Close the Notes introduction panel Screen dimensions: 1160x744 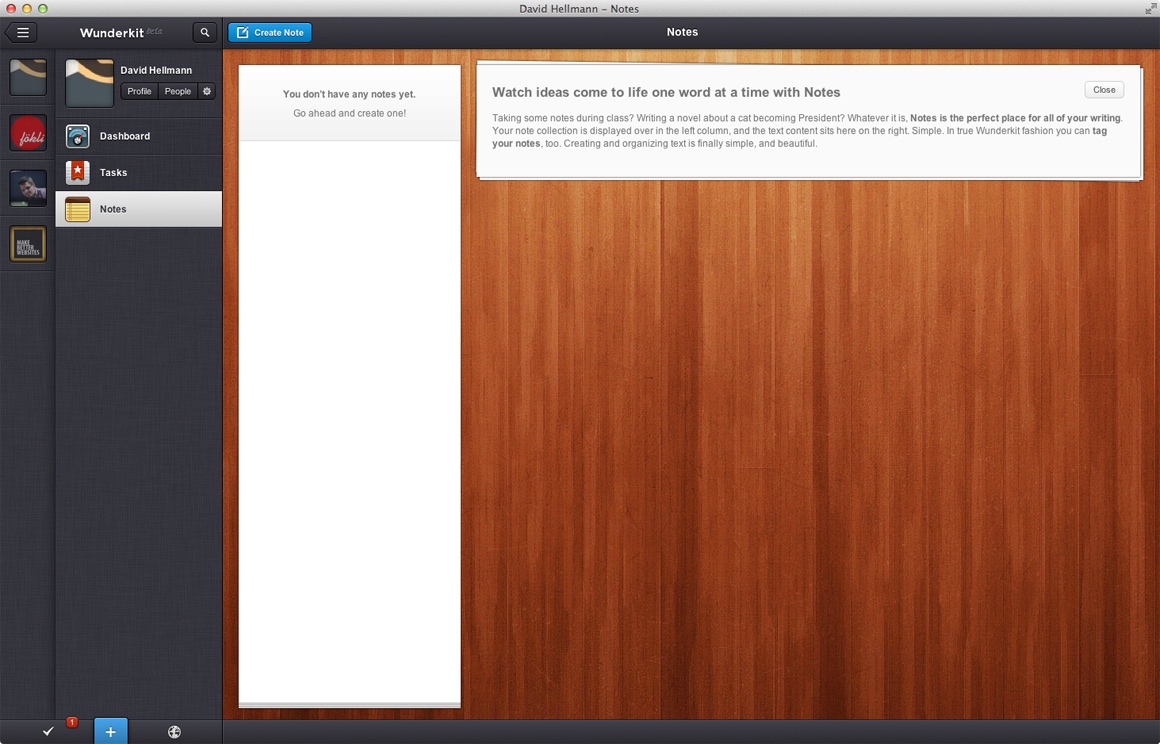pyautogui.click(x=1104, y=89)
